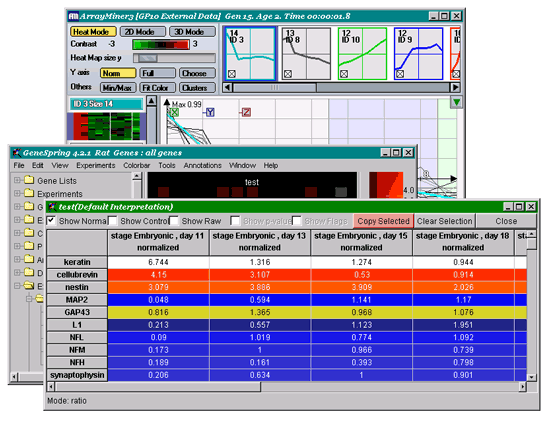Click the Fit Color button
Screen dimensions: 550x421
tap(157, 87)
